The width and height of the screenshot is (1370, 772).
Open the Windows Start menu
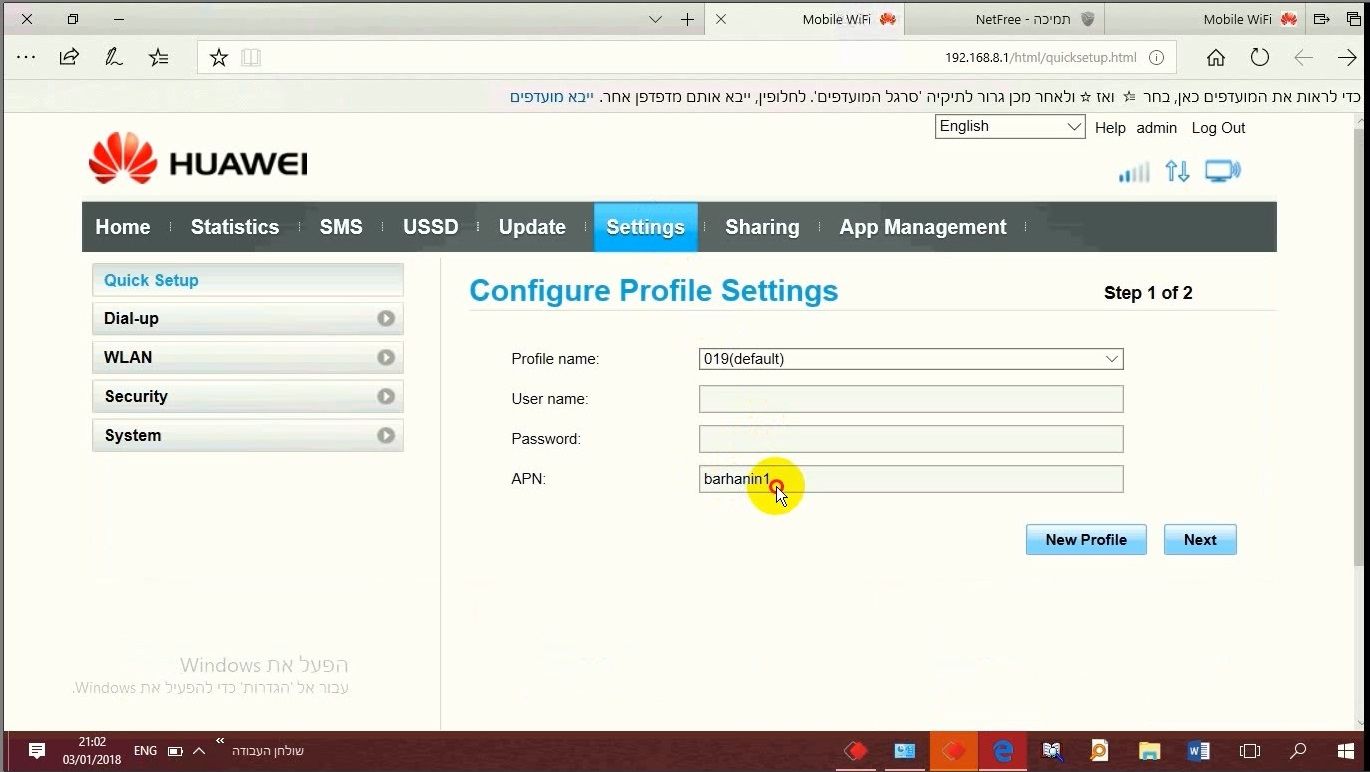click(x=1346, y=751)
